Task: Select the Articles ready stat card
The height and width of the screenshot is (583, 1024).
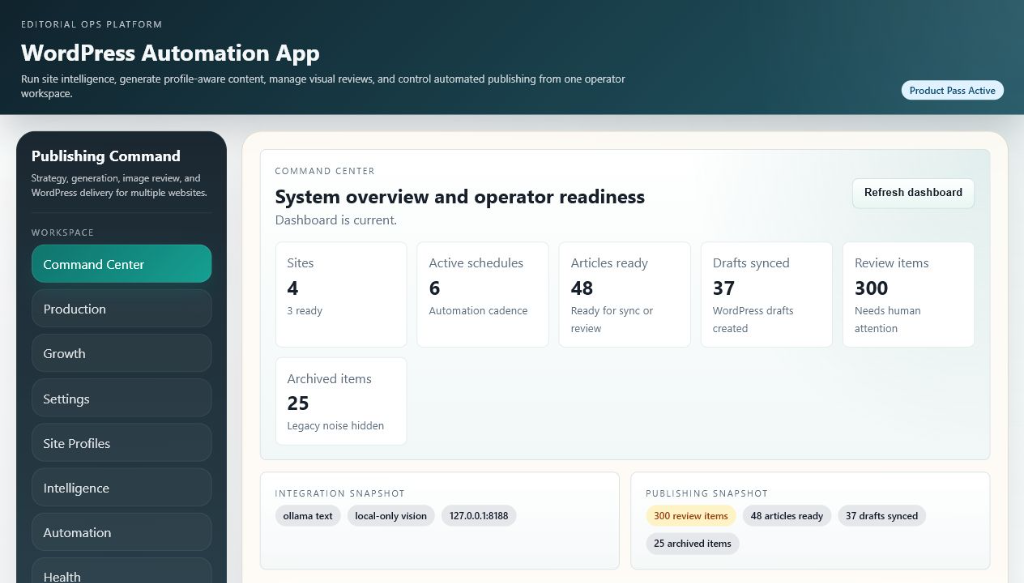Action: click(624, 294)
